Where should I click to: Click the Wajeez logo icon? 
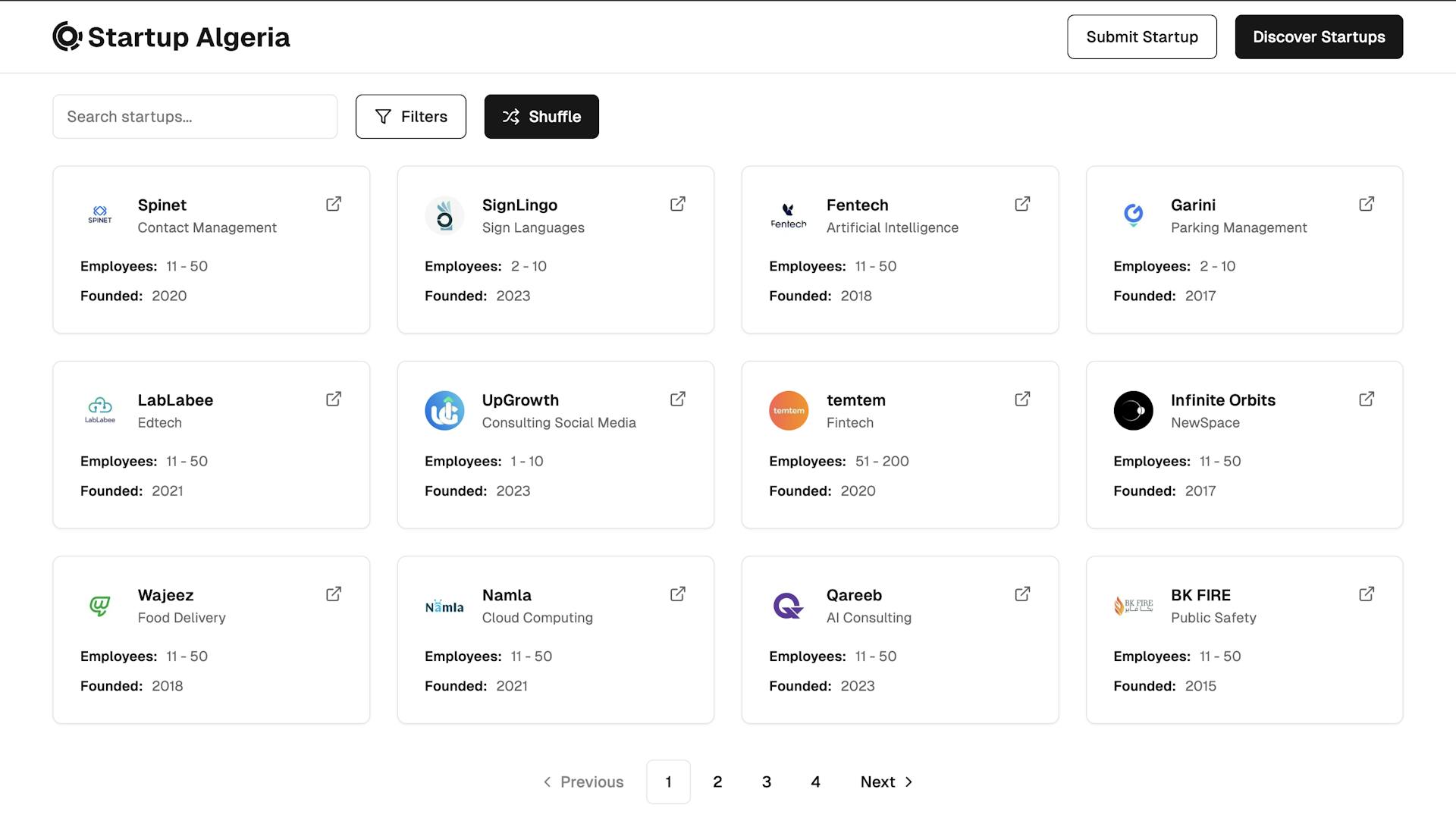point(100,605)
